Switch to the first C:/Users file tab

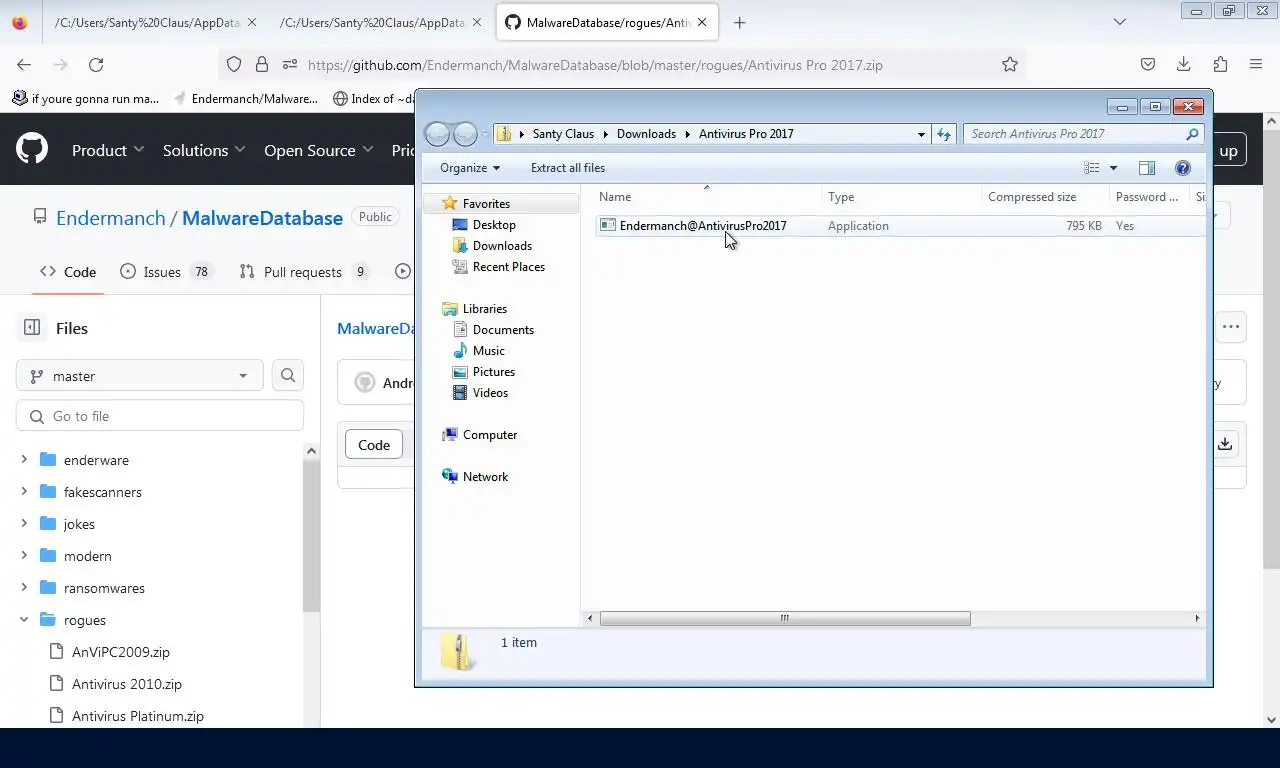click(x=155, y=22)
